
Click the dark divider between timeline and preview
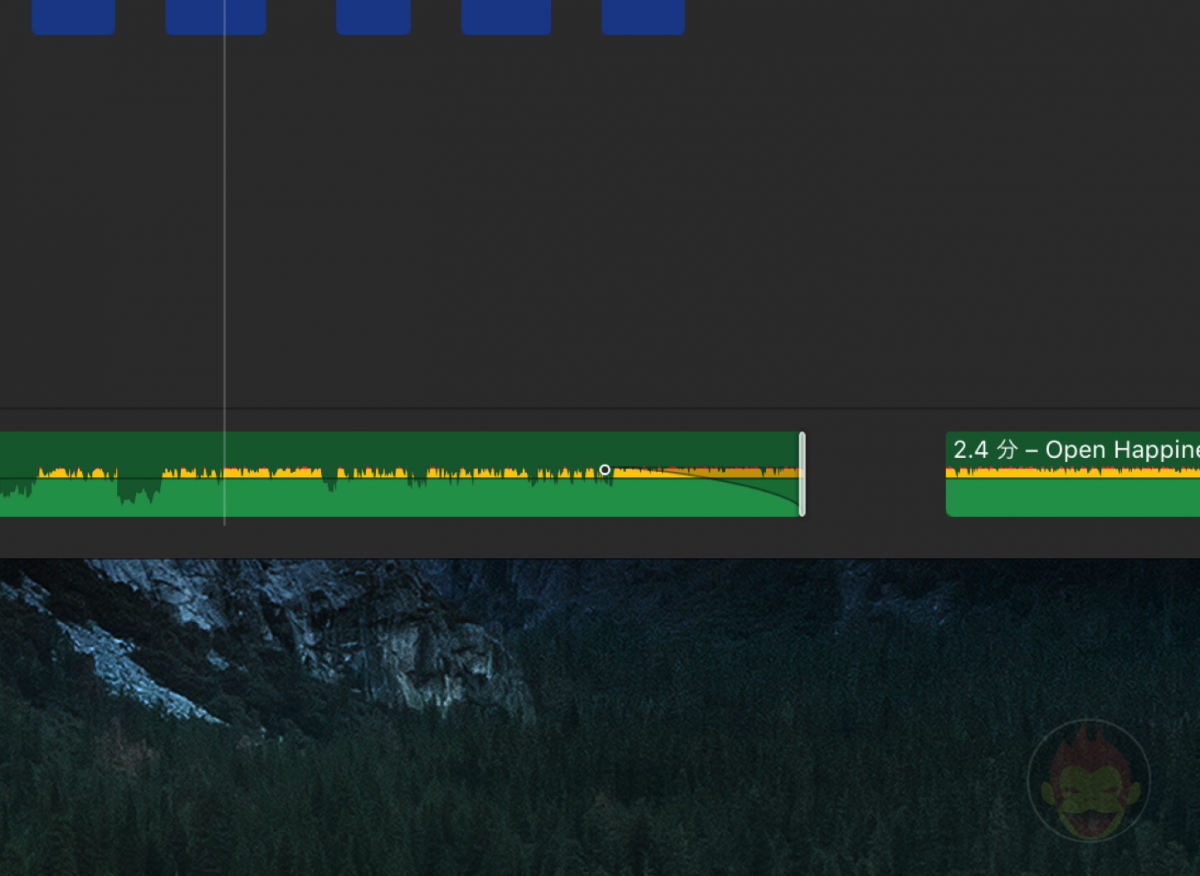[600, 548]
